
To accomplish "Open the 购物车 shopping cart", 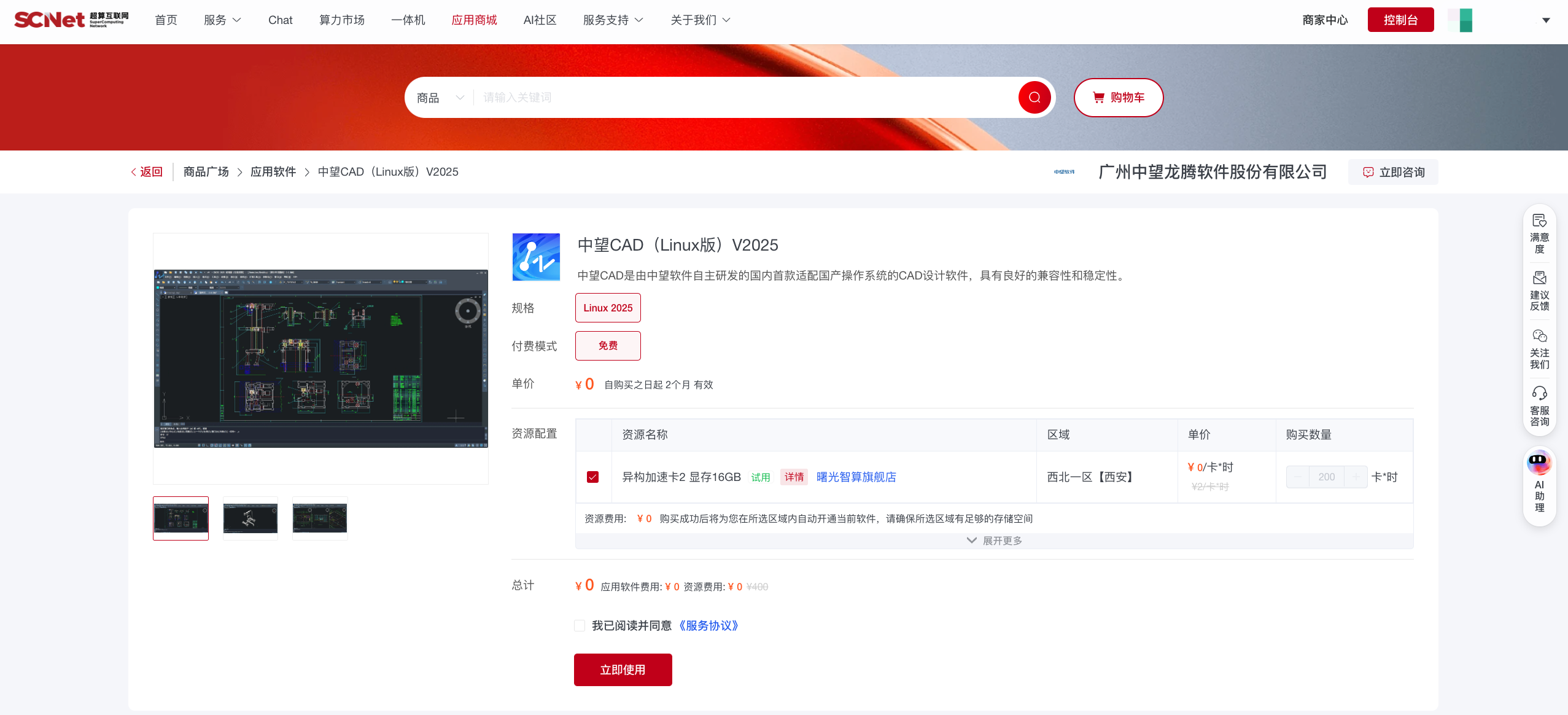I will [x=1119, y=97].
